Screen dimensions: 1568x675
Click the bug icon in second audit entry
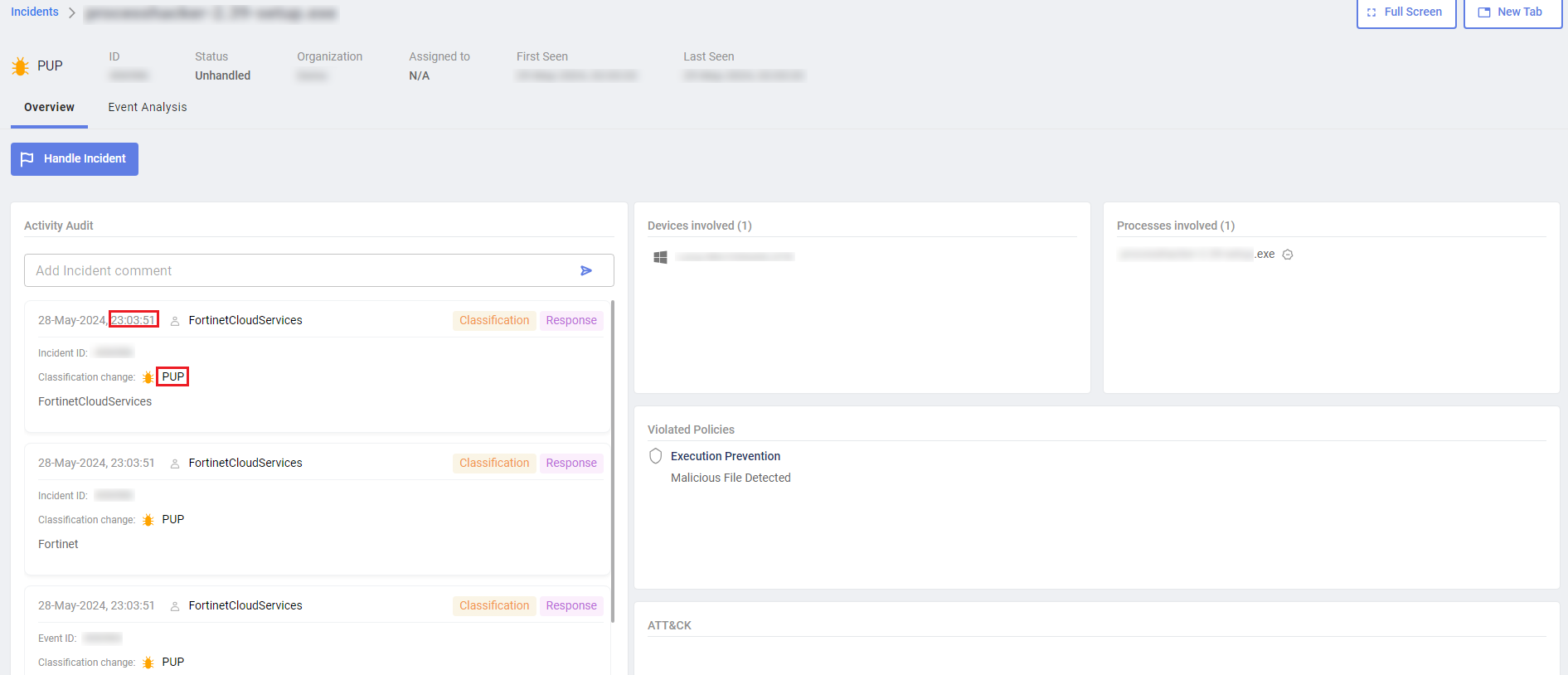pos(148,520)
